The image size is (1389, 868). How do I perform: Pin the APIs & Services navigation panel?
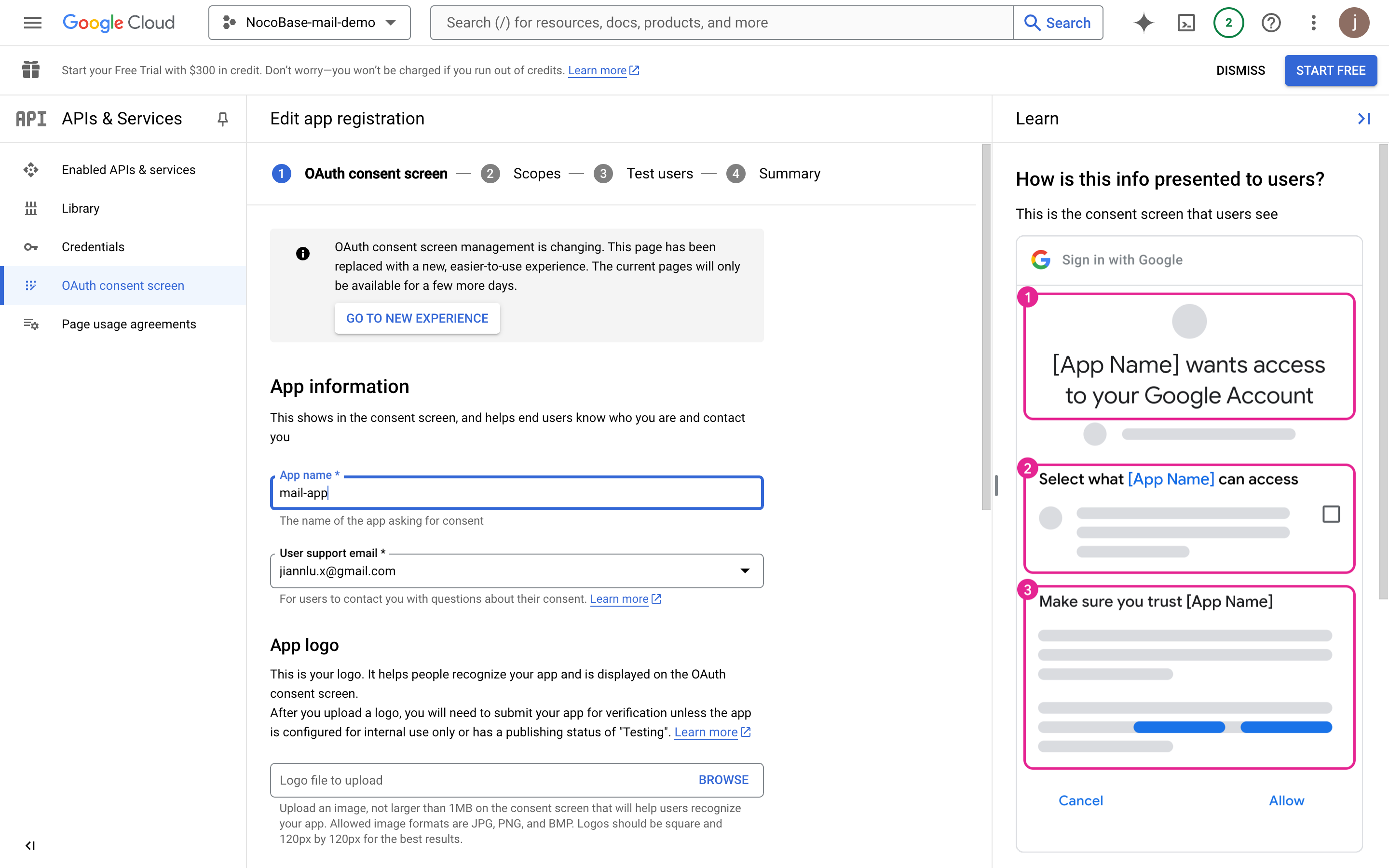click(x=223, y=118)
